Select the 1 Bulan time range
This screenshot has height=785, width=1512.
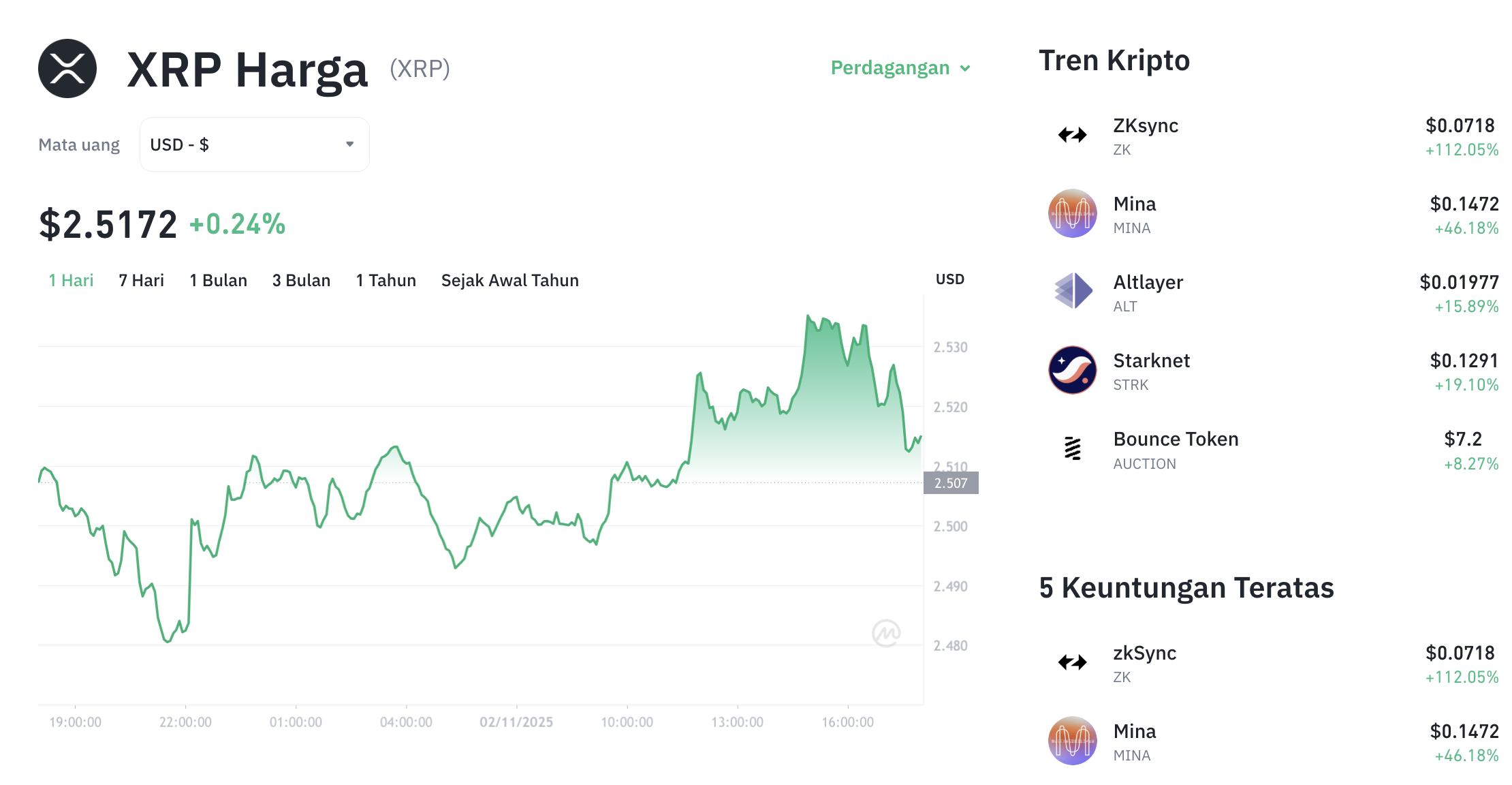point(218,279)
